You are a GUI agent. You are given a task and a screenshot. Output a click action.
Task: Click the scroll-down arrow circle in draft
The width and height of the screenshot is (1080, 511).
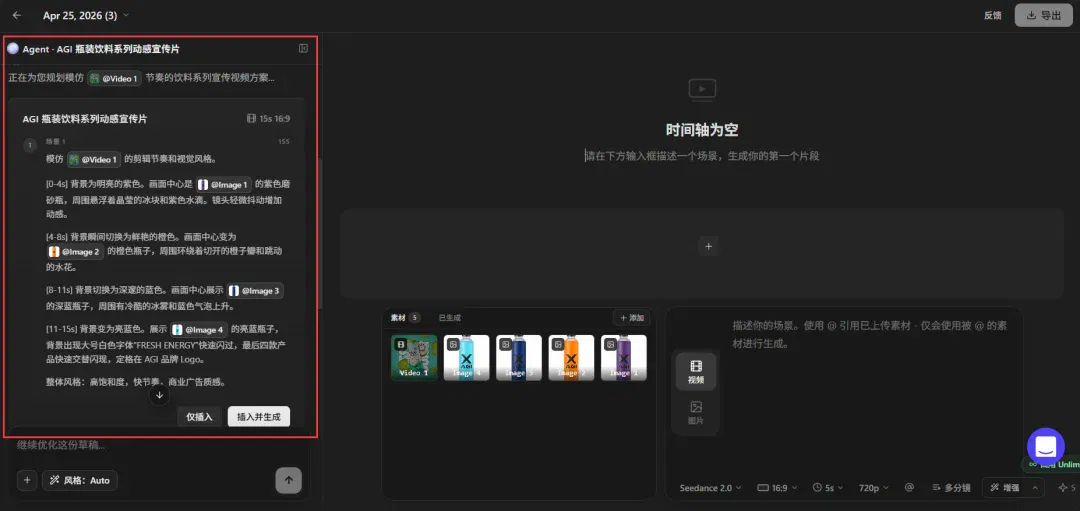(159, 395)
